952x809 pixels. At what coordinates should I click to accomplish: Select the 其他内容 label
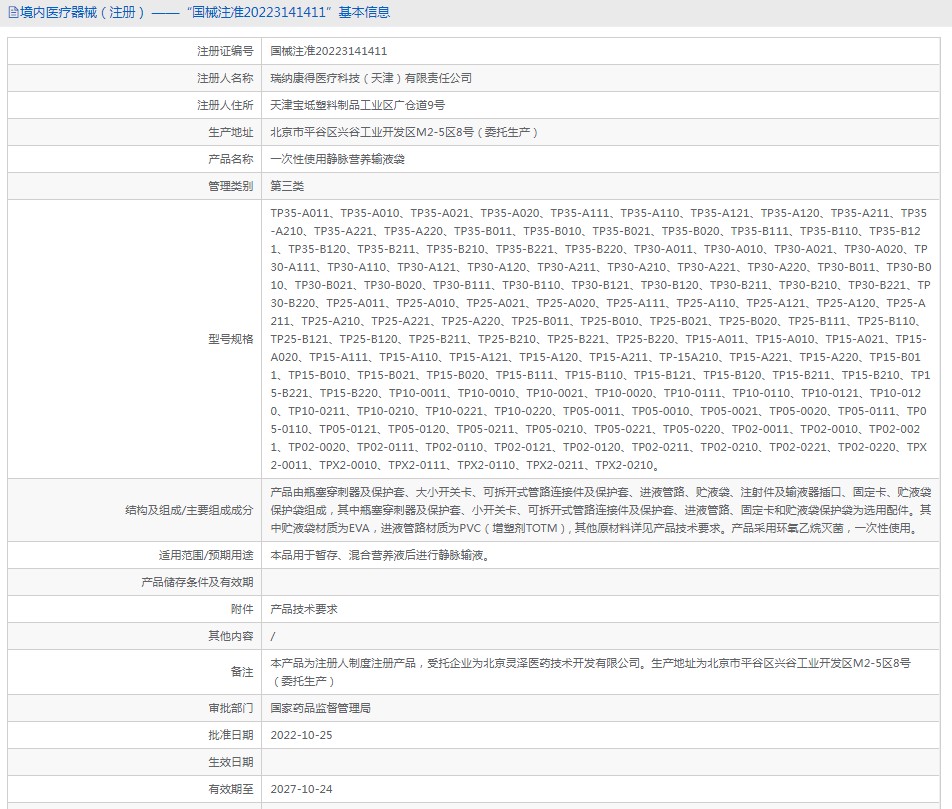tap(231, 636)
